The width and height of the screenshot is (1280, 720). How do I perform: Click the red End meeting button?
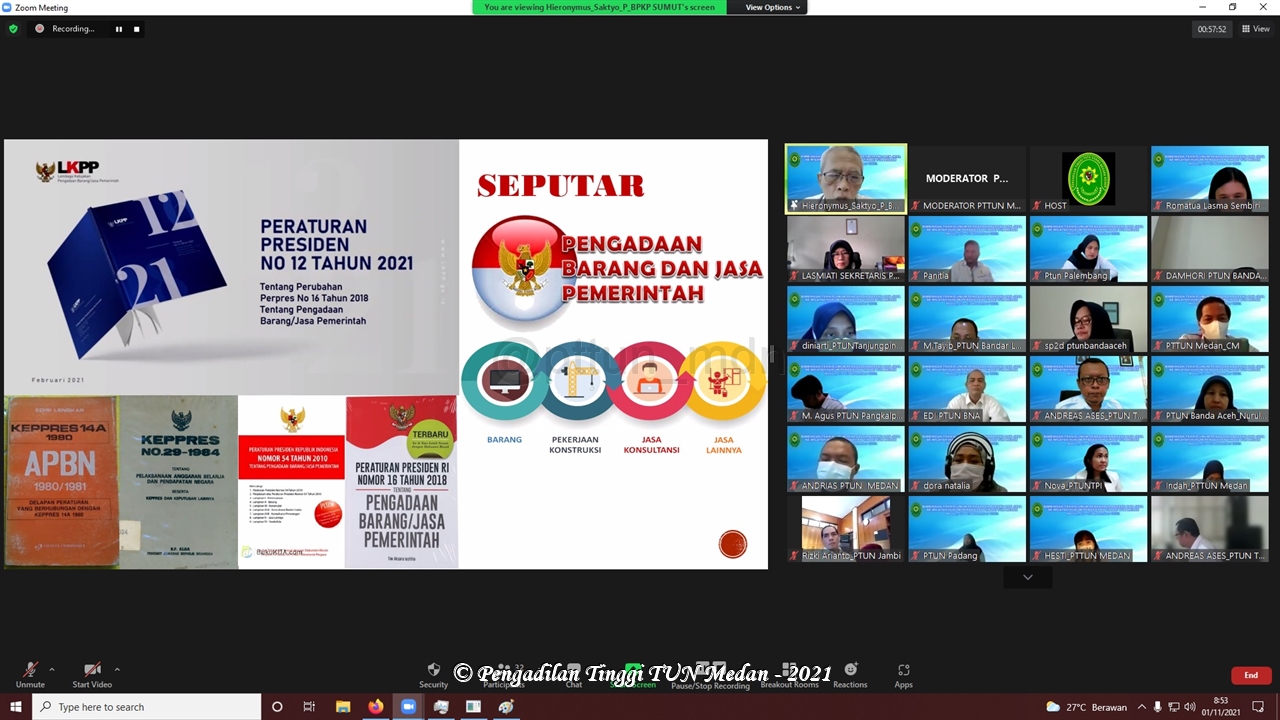click(1250, 675)
